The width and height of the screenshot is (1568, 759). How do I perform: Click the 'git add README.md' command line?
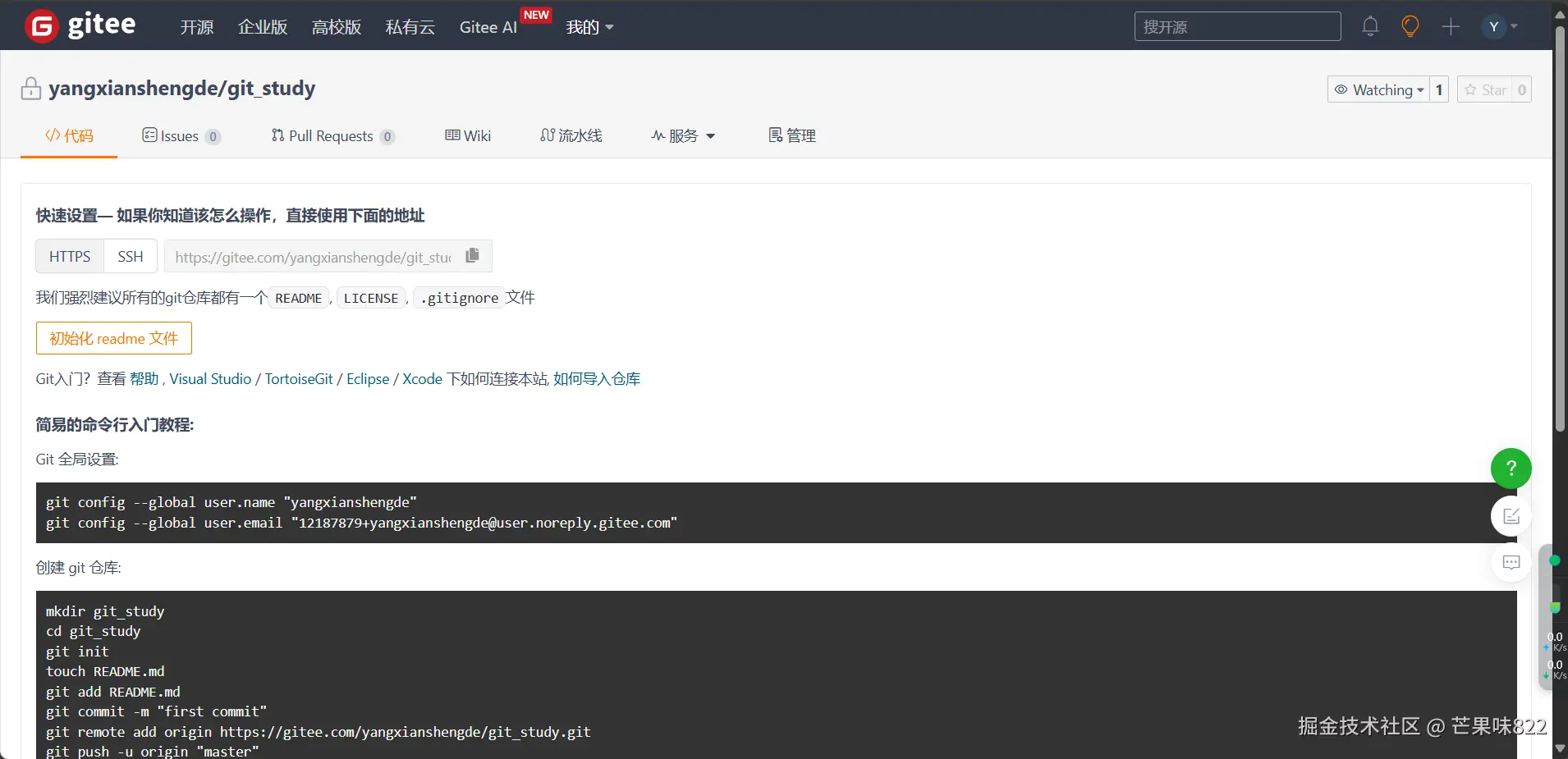point(113,692)
